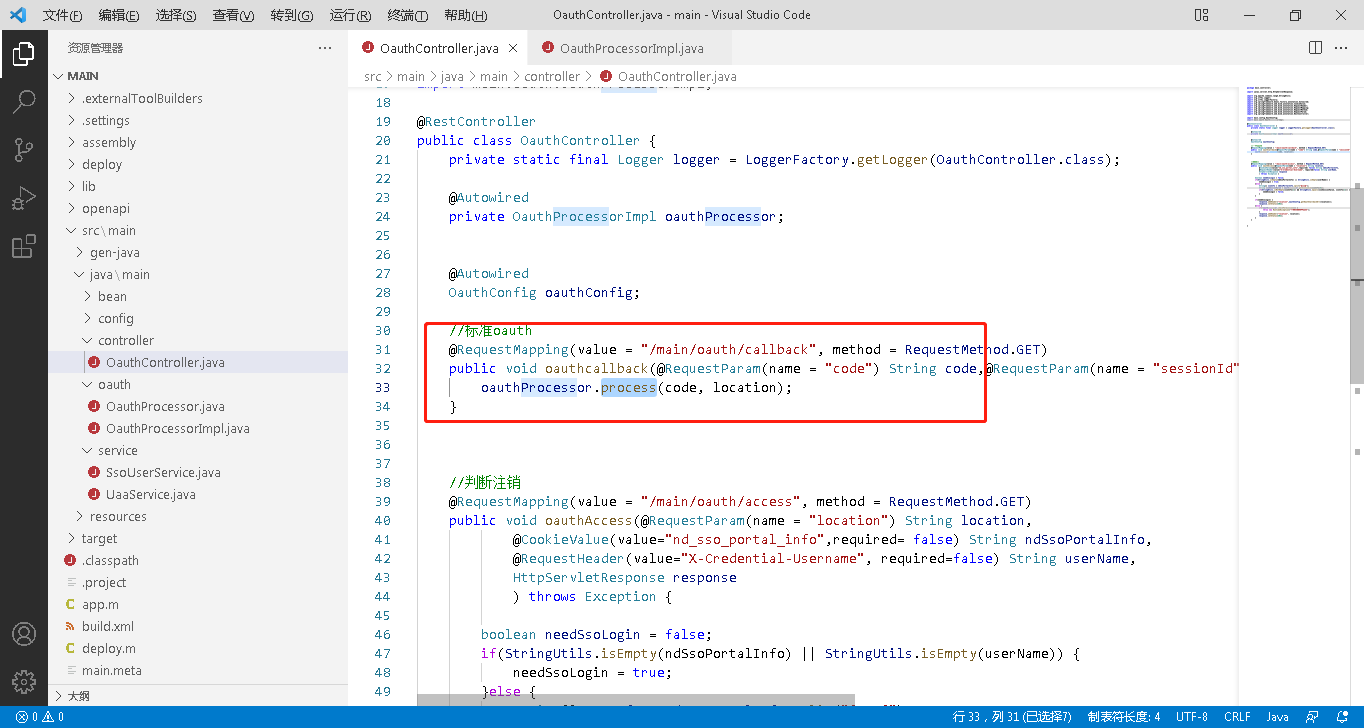The height and width of the screenshot is (728, 1364).
Task: Open the Extensions view
Action: click(x=24, y=247)
